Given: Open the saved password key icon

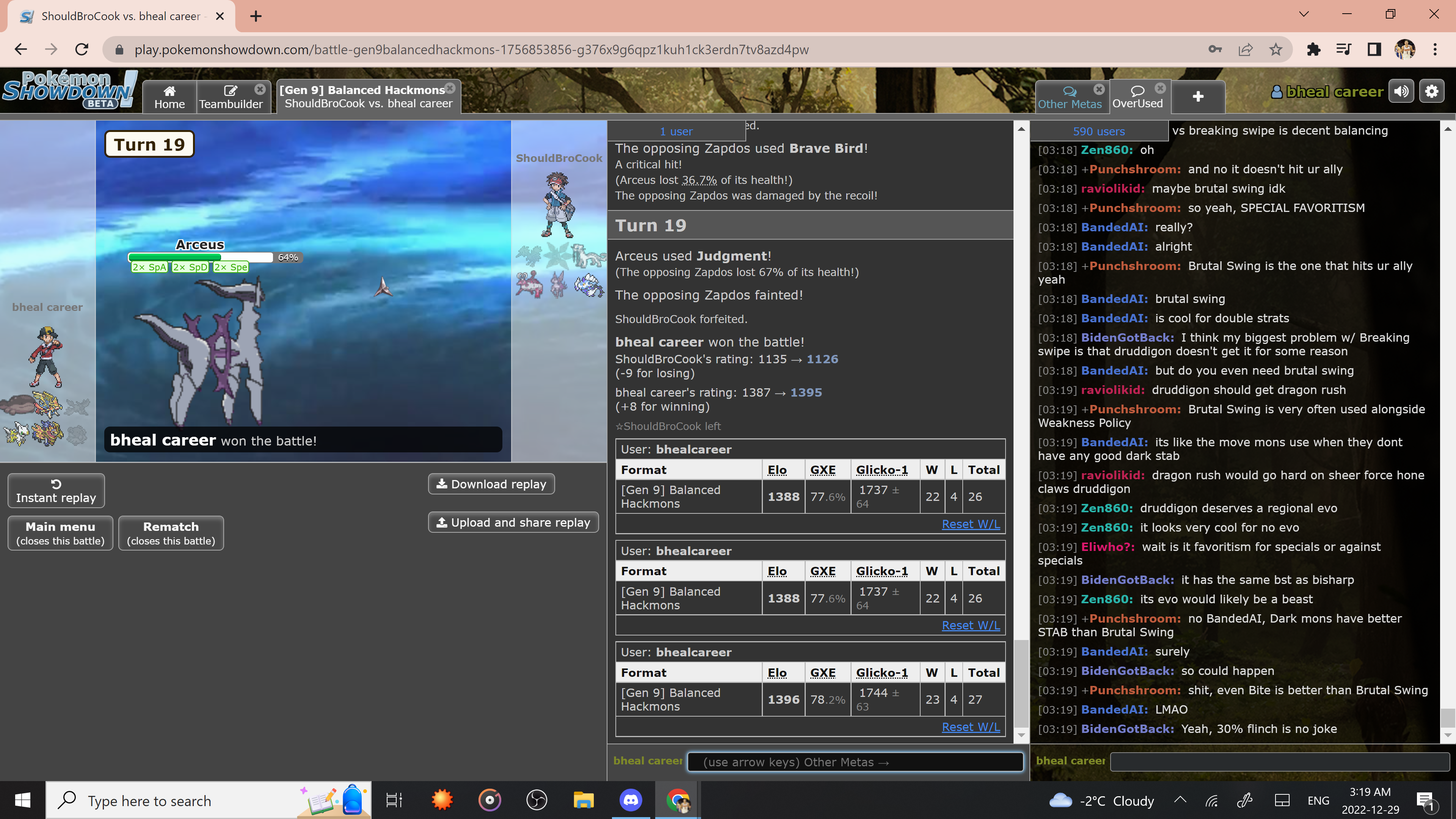Looking at the screenshot, I should tap(1214, 50).
